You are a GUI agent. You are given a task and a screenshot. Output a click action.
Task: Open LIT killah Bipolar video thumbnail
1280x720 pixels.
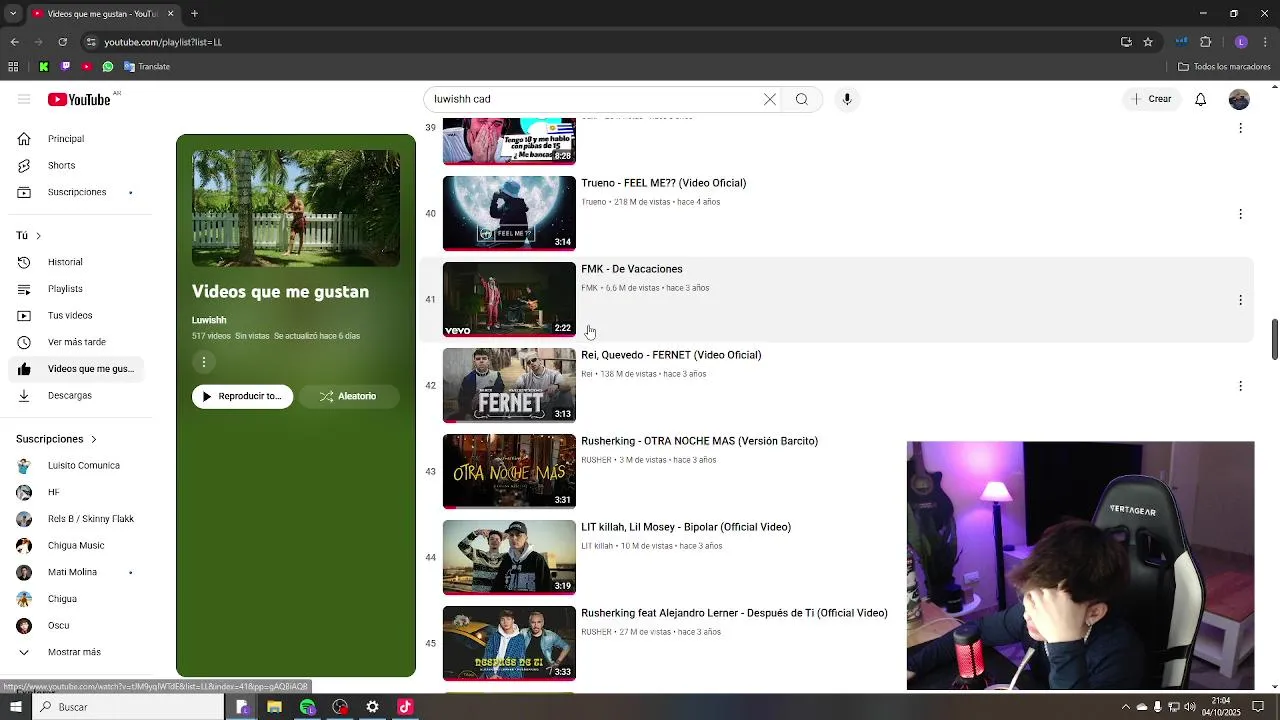(509, 557)
